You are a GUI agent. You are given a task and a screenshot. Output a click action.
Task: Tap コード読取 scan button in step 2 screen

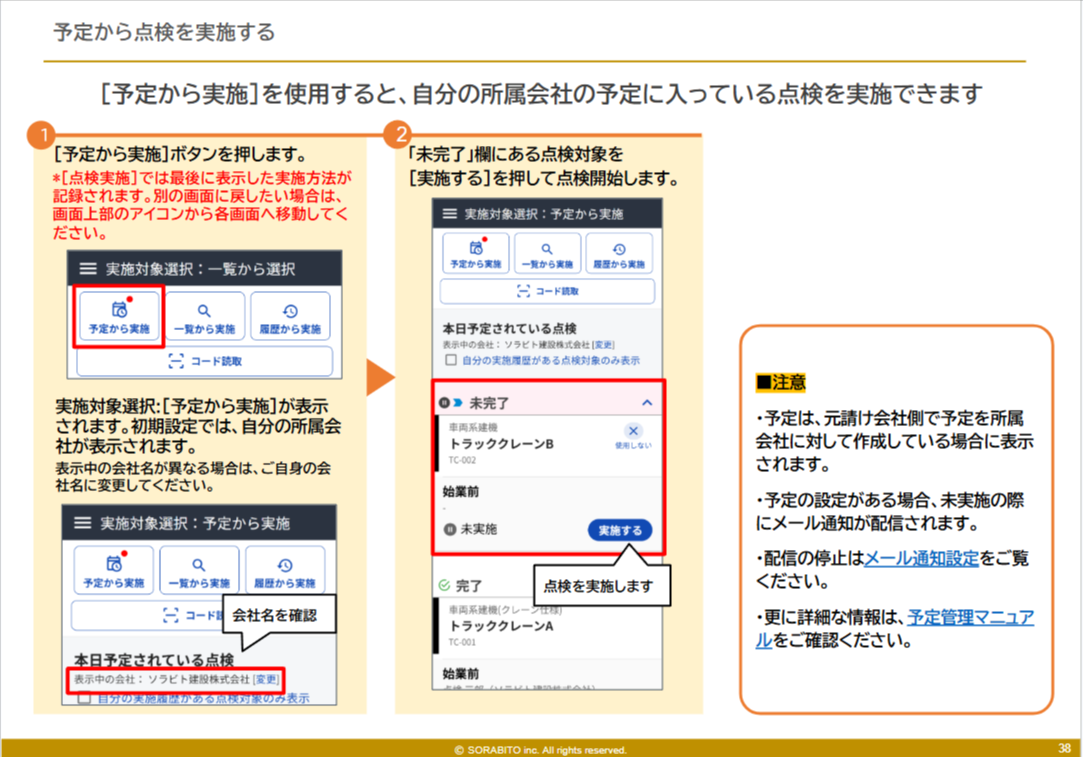point(547,291)
